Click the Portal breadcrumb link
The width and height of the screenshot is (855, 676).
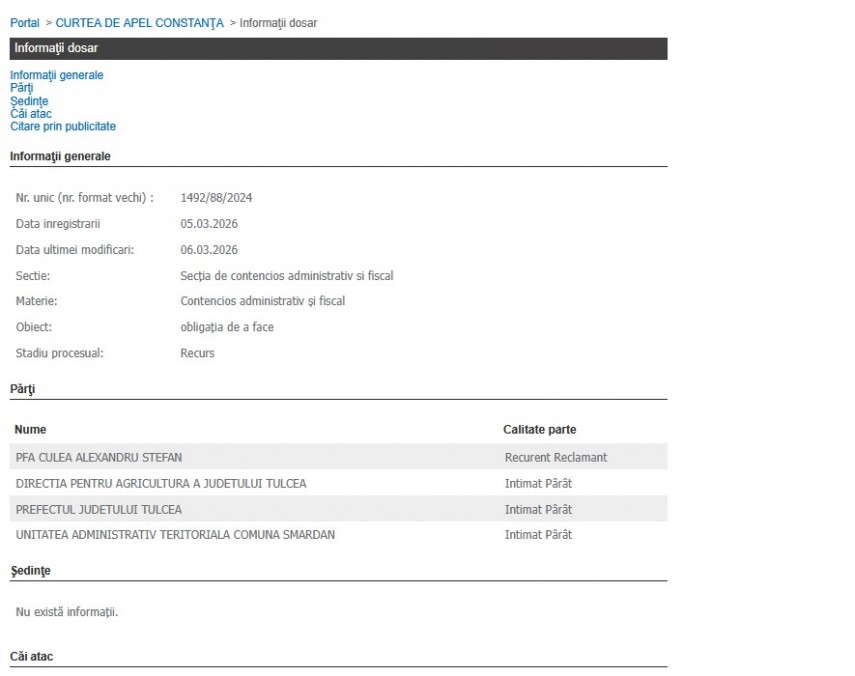coord(24,23)
